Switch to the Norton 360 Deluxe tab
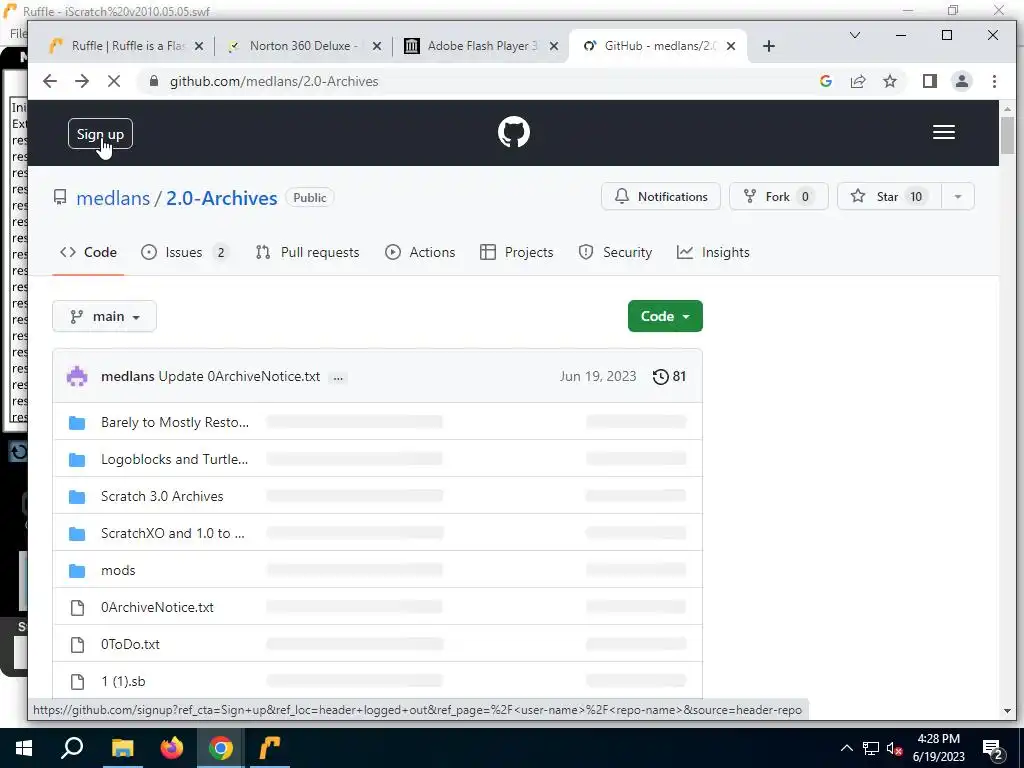Image resolution: width=1024 pixels, height=768 pixels. pos(304,46)
